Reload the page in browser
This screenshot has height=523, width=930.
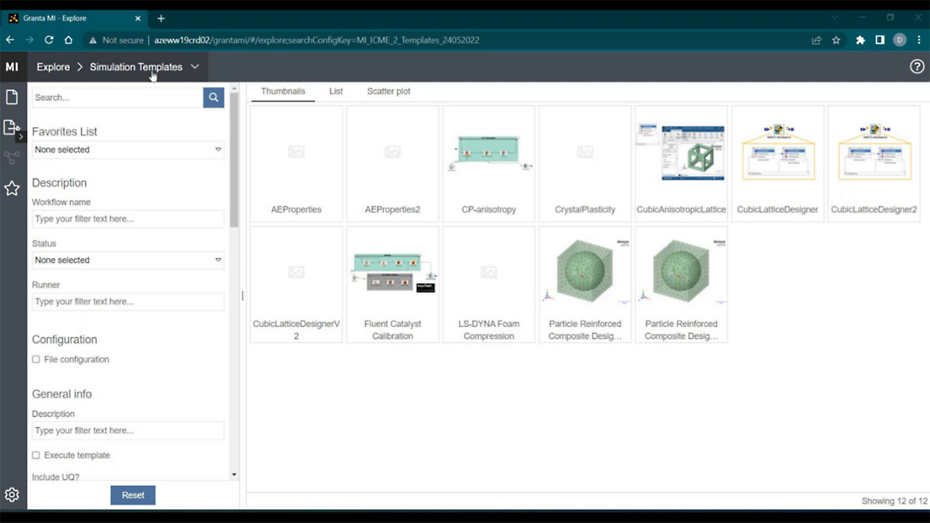click(49, 40)
